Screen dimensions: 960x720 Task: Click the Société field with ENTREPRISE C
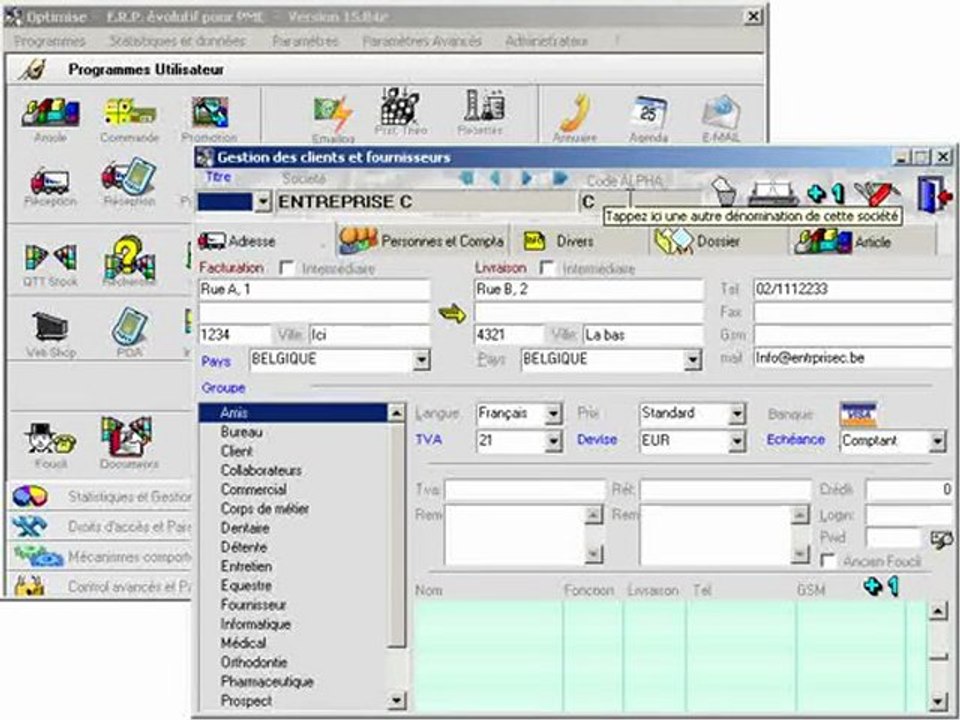[426, 202]
